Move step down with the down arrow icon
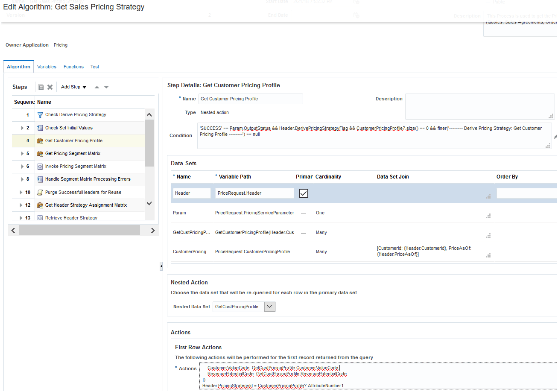558x392 pixels. tap(106, 87)
